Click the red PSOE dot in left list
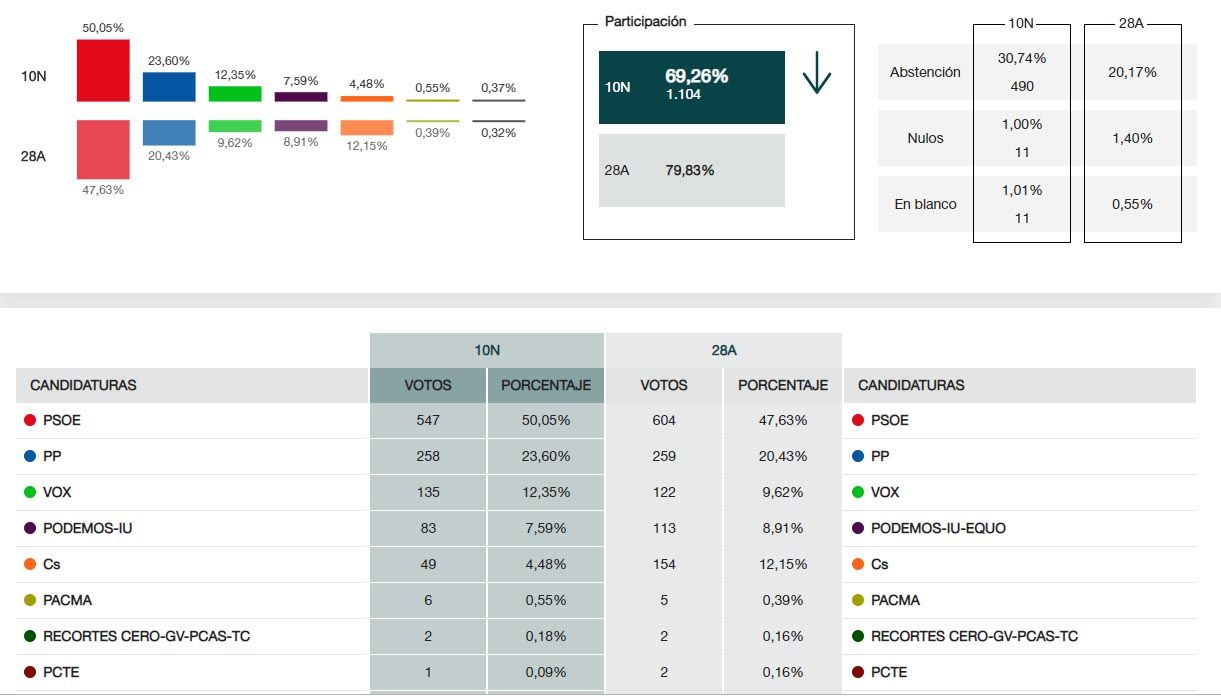 (x=30, y=421)
